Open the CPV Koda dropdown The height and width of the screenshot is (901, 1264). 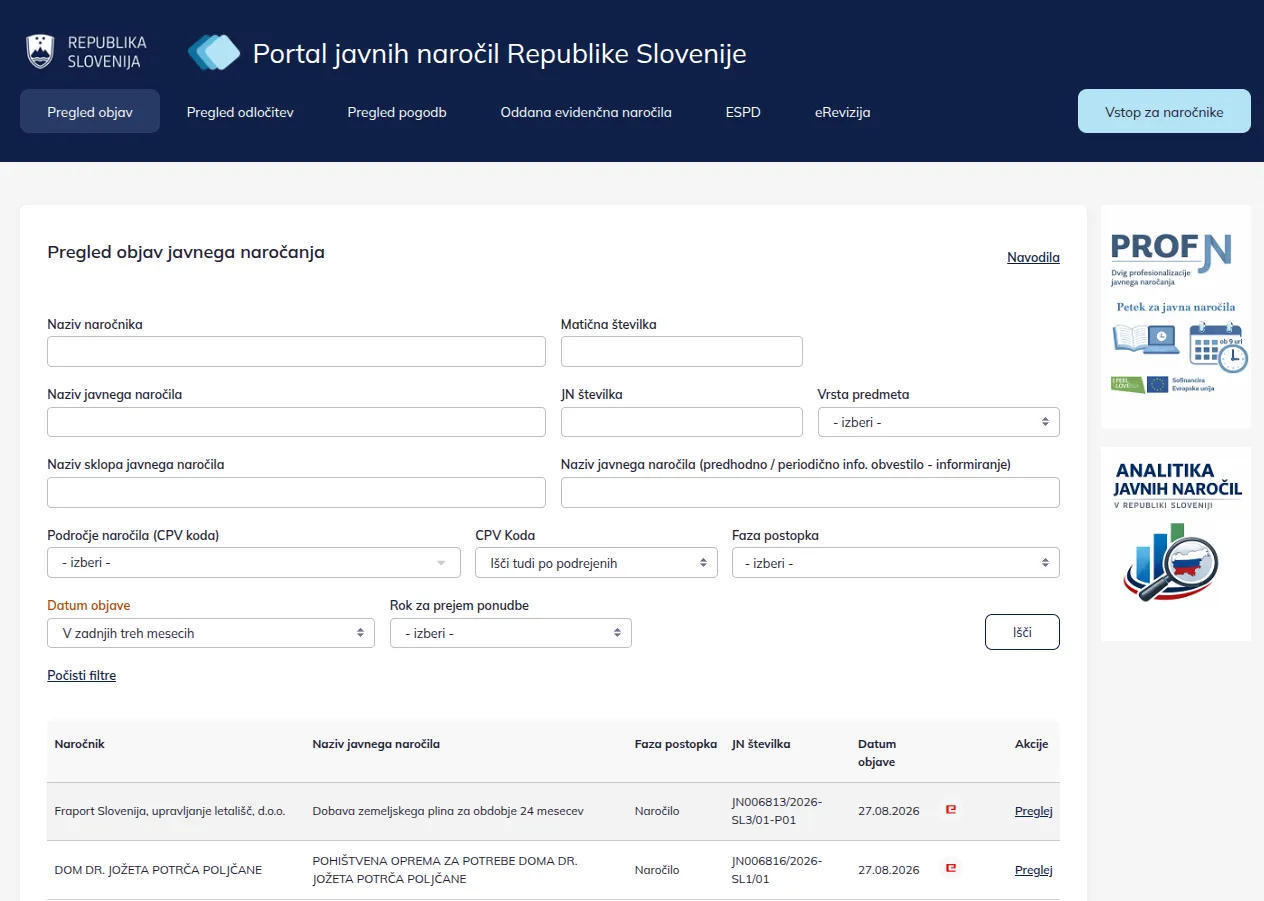click(596, 563)
